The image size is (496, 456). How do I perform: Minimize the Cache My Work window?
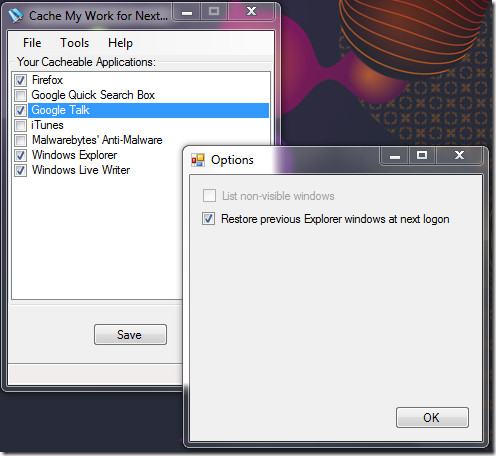[187, 12]
